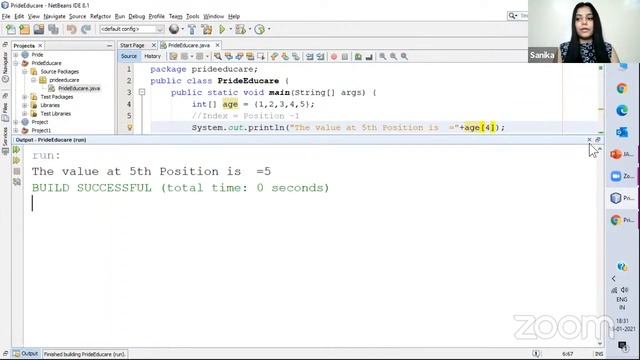Open the dropdown arrow beside Profile Project
Screen dimensions: 640x360
(x=269, y=29)
